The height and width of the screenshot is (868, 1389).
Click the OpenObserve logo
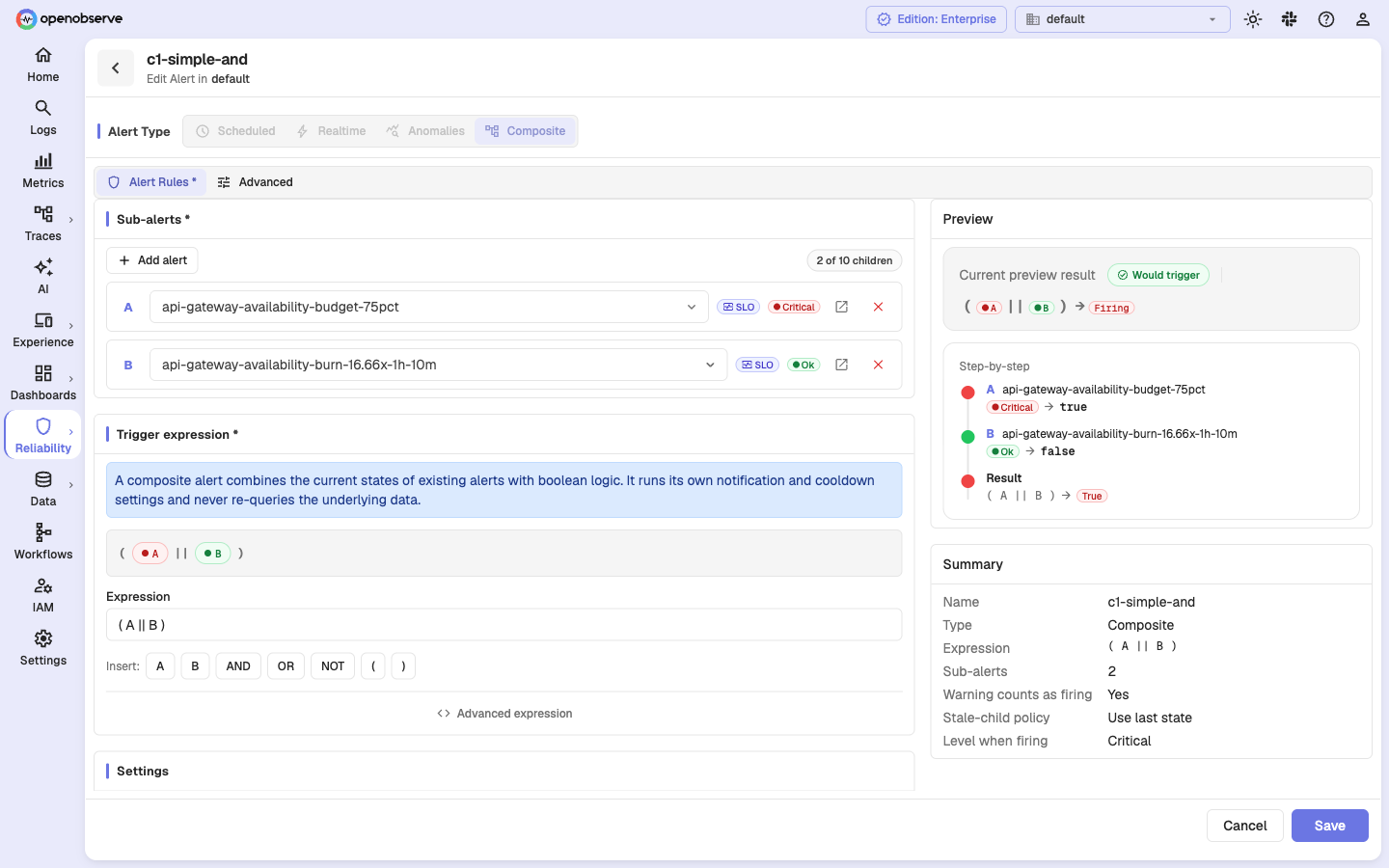tap(69, 19)
